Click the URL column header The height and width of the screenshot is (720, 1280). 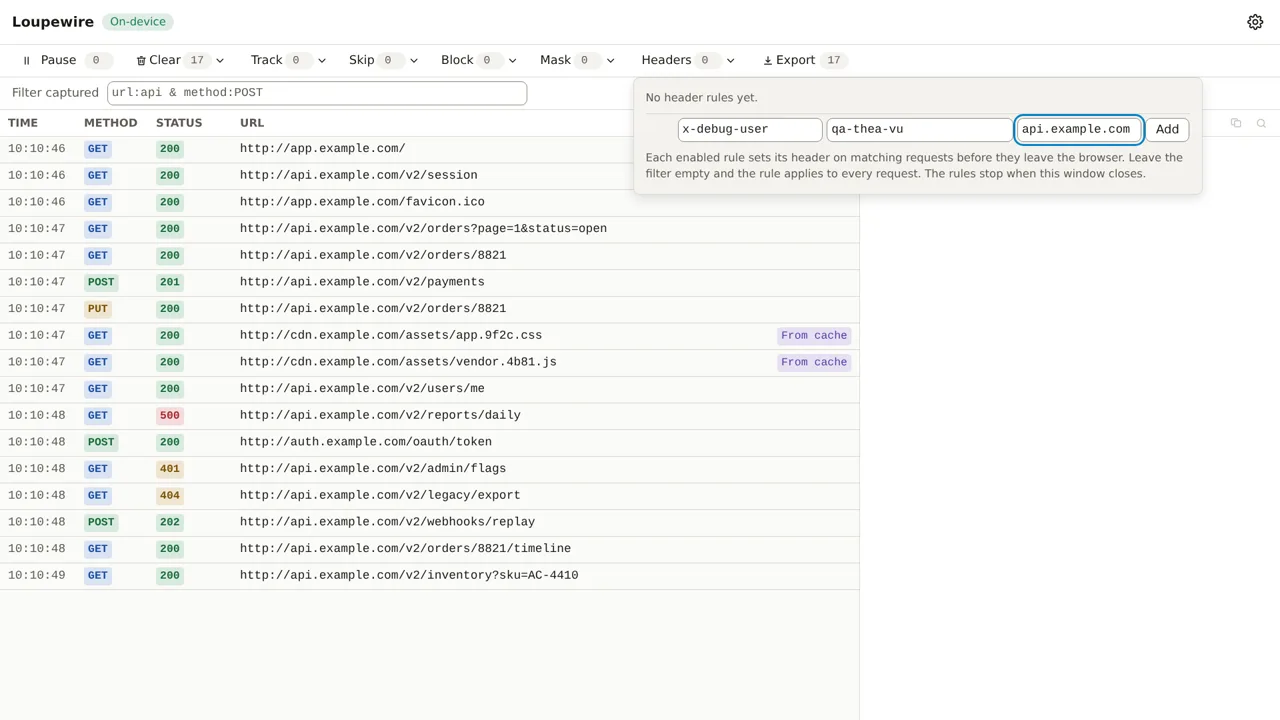point(252,123)
